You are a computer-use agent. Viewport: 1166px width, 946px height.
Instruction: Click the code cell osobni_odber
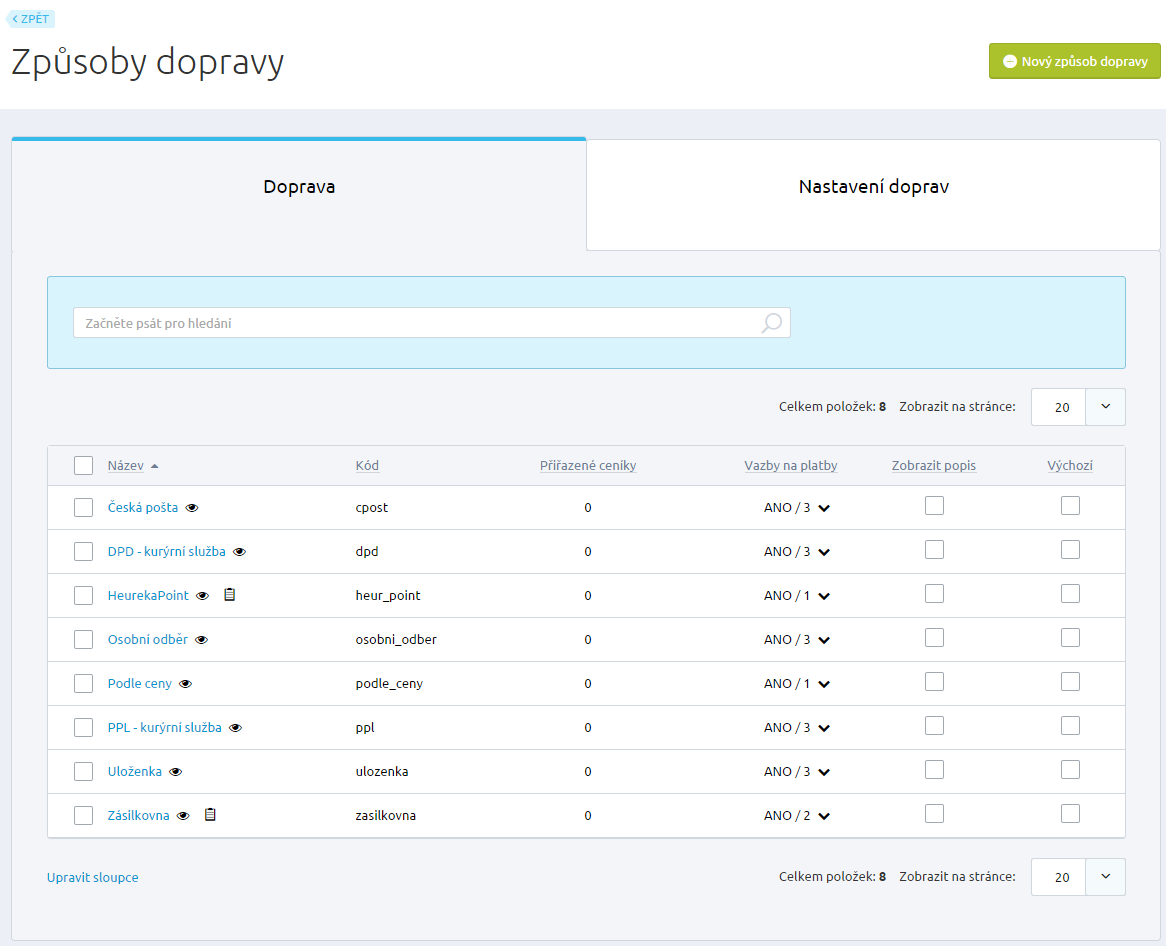coord(396,640)
